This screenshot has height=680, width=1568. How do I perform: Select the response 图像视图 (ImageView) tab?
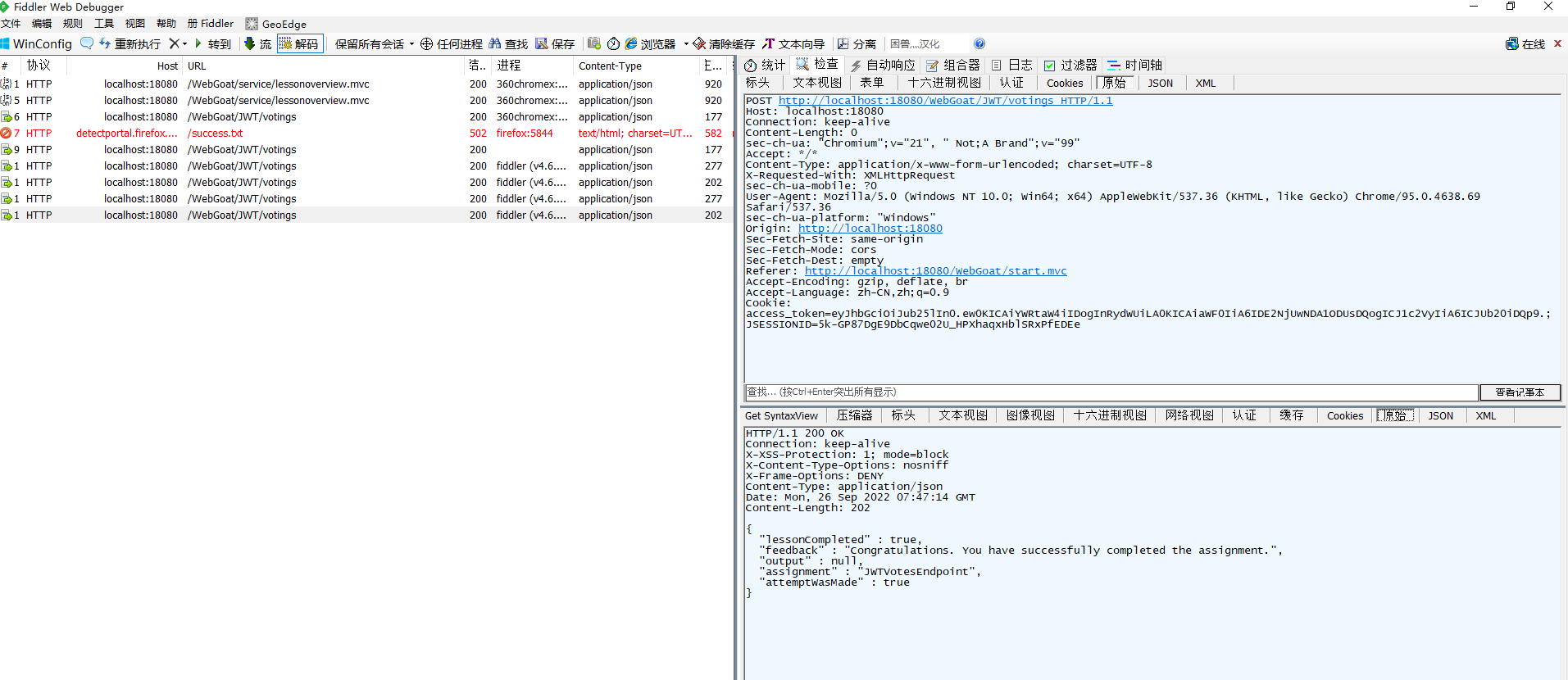click(1030, 415)
